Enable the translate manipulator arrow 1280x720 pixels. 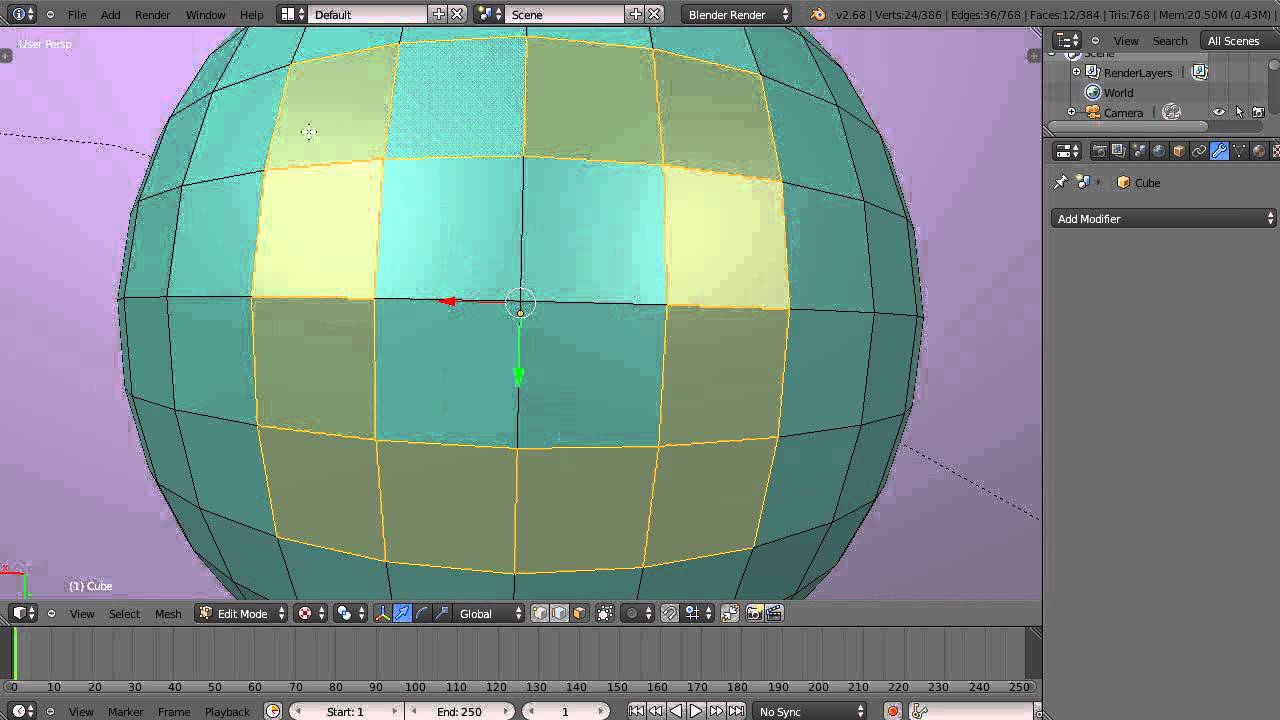[x=402, y=613]
